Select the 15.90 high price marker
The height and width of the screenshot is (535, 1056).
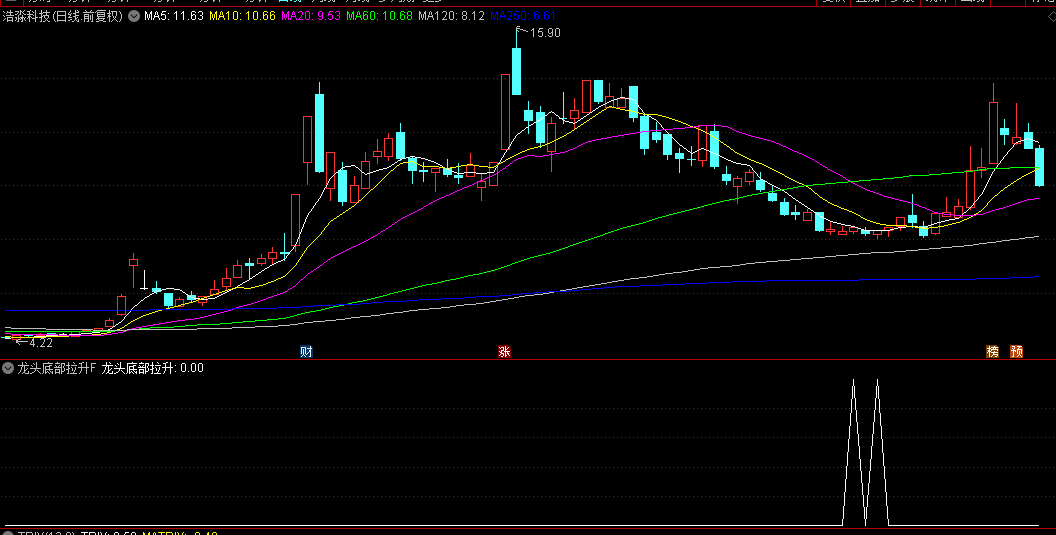point(545,32)
